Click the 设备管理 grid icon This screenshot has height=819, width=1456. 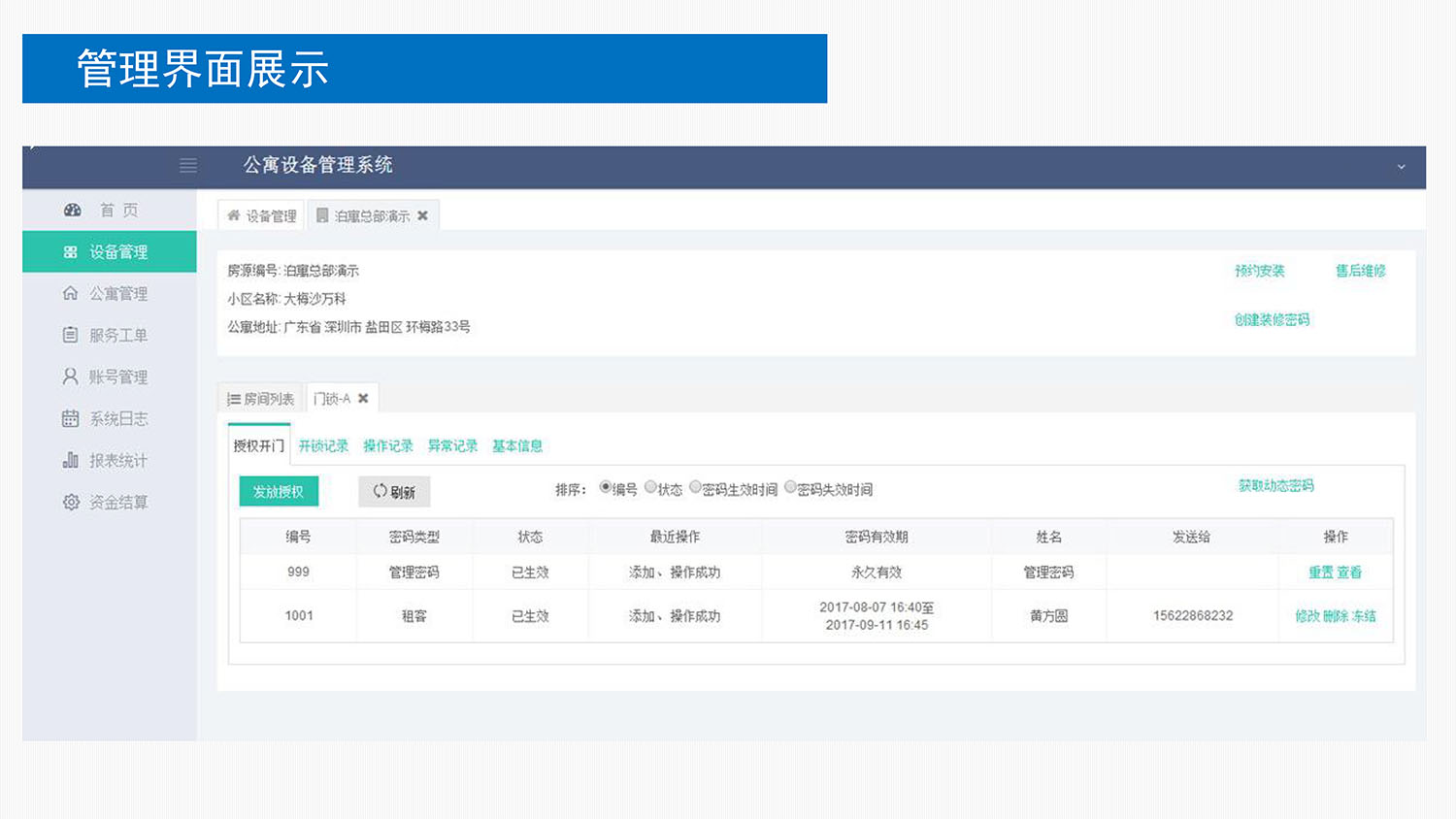72,251
